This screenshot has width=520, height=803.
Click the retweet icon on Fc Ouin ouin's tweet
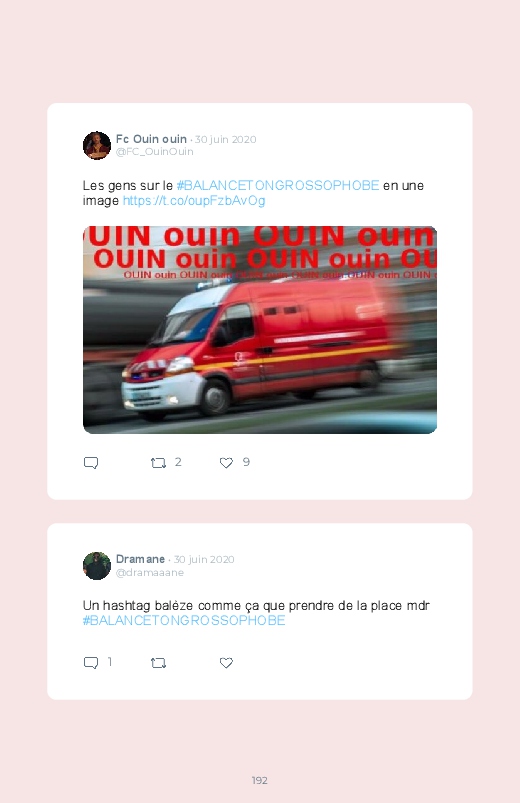(x=158, y=463)
